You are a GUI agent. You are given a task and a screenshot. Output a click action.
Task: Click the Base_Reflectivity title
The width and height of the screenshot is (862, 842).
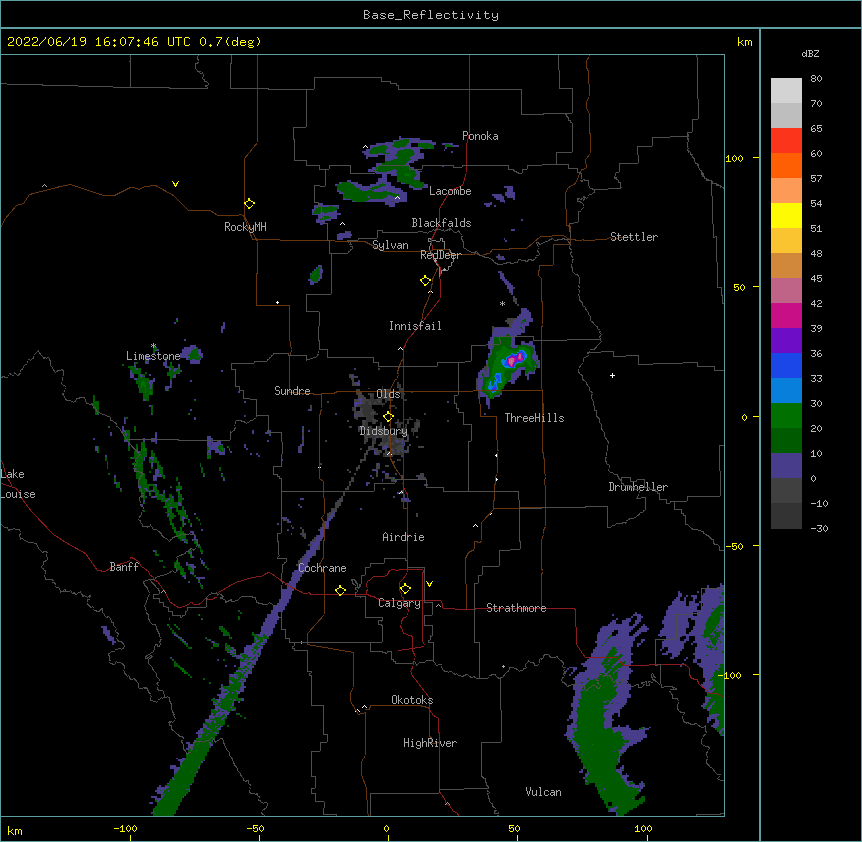431,15
